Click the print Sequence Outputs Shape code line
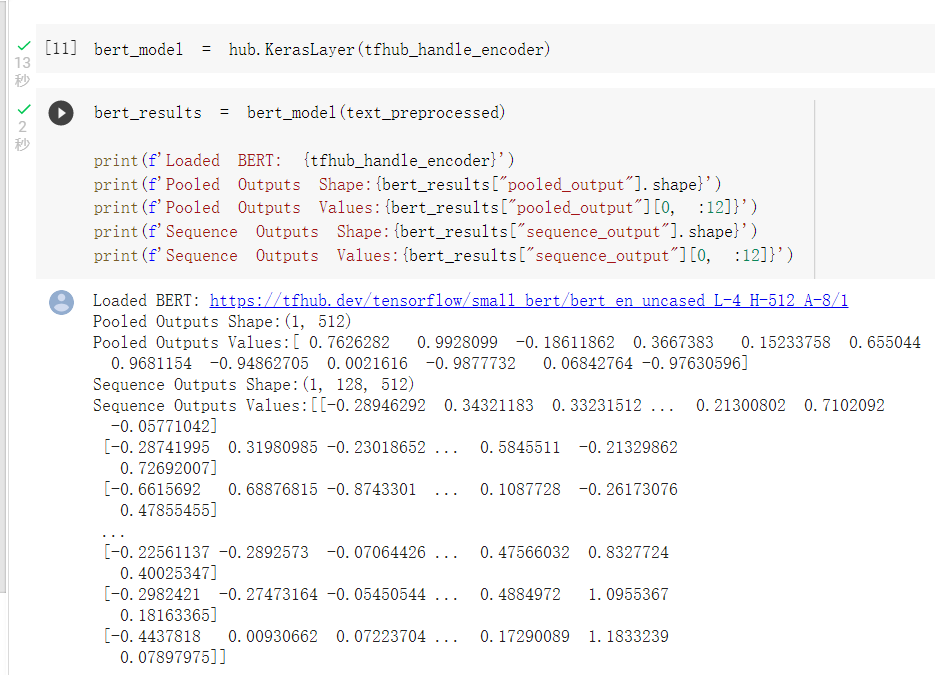 [x=425, y=231]
